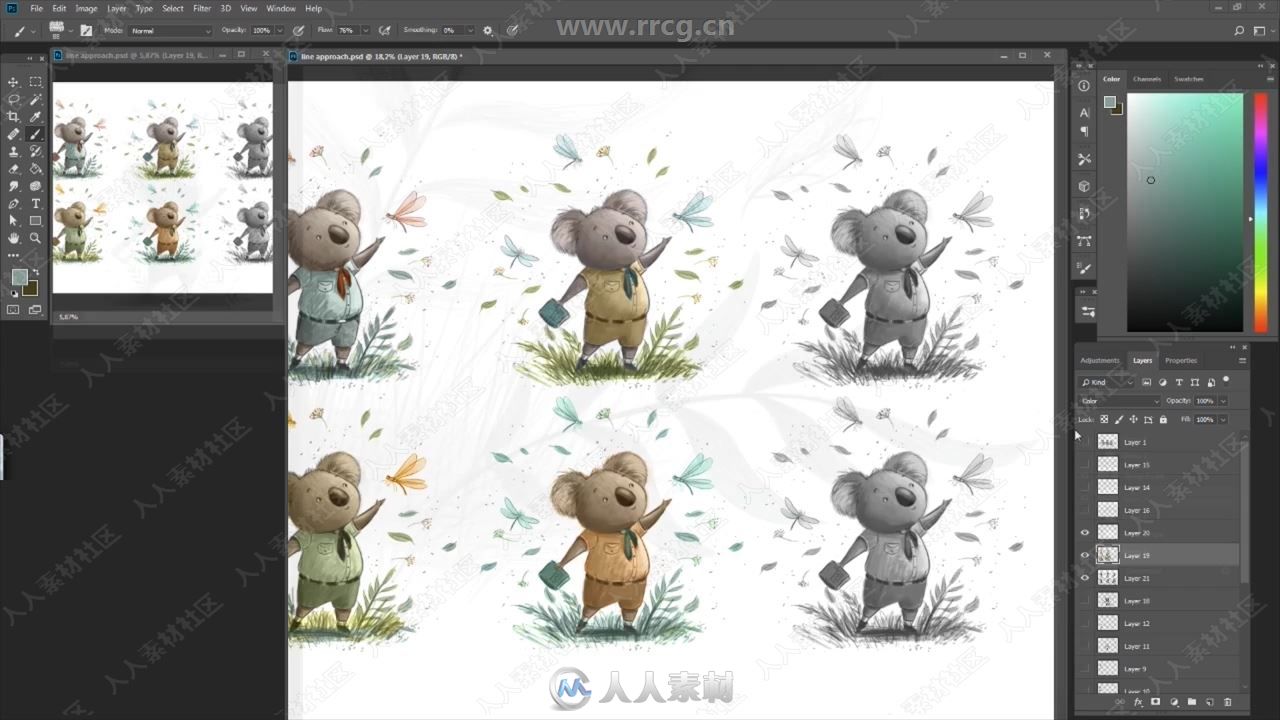Select the Healing Brush tool
This screenshot has width=1280, height=720.
(x=13, y=134)
